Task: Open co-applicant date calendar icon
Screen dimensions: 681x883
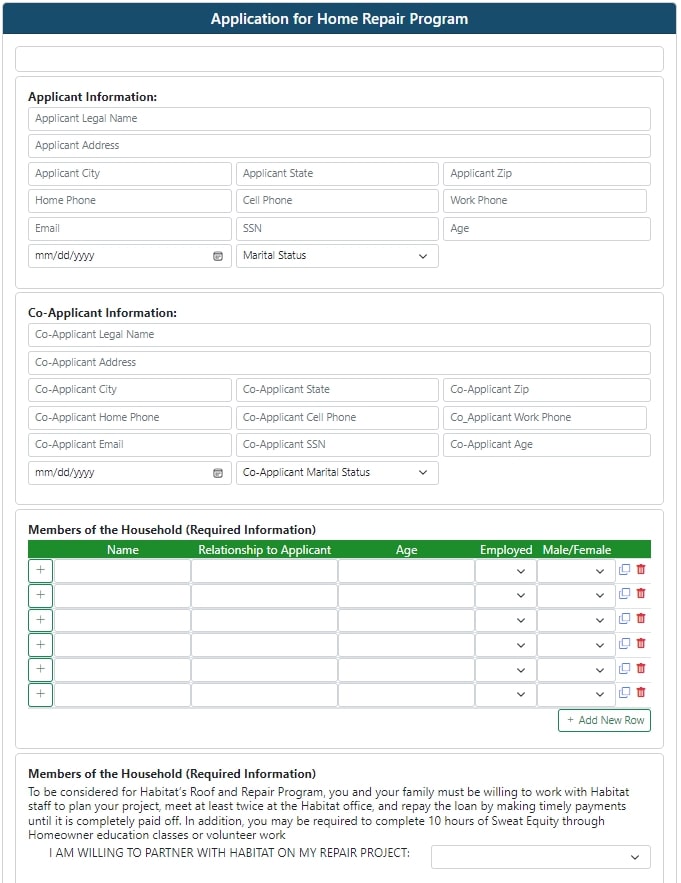Action: coord(218,473)
